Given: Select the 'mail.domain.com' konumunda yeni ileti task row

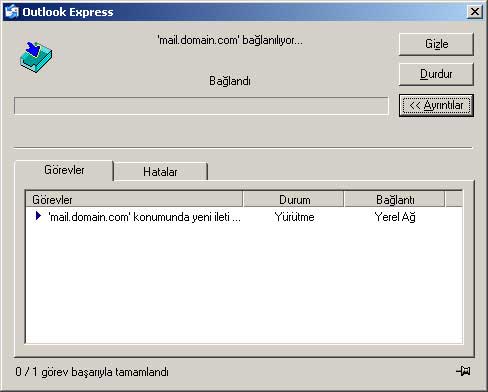Looking at the screenshot, I should click(244, 217).
